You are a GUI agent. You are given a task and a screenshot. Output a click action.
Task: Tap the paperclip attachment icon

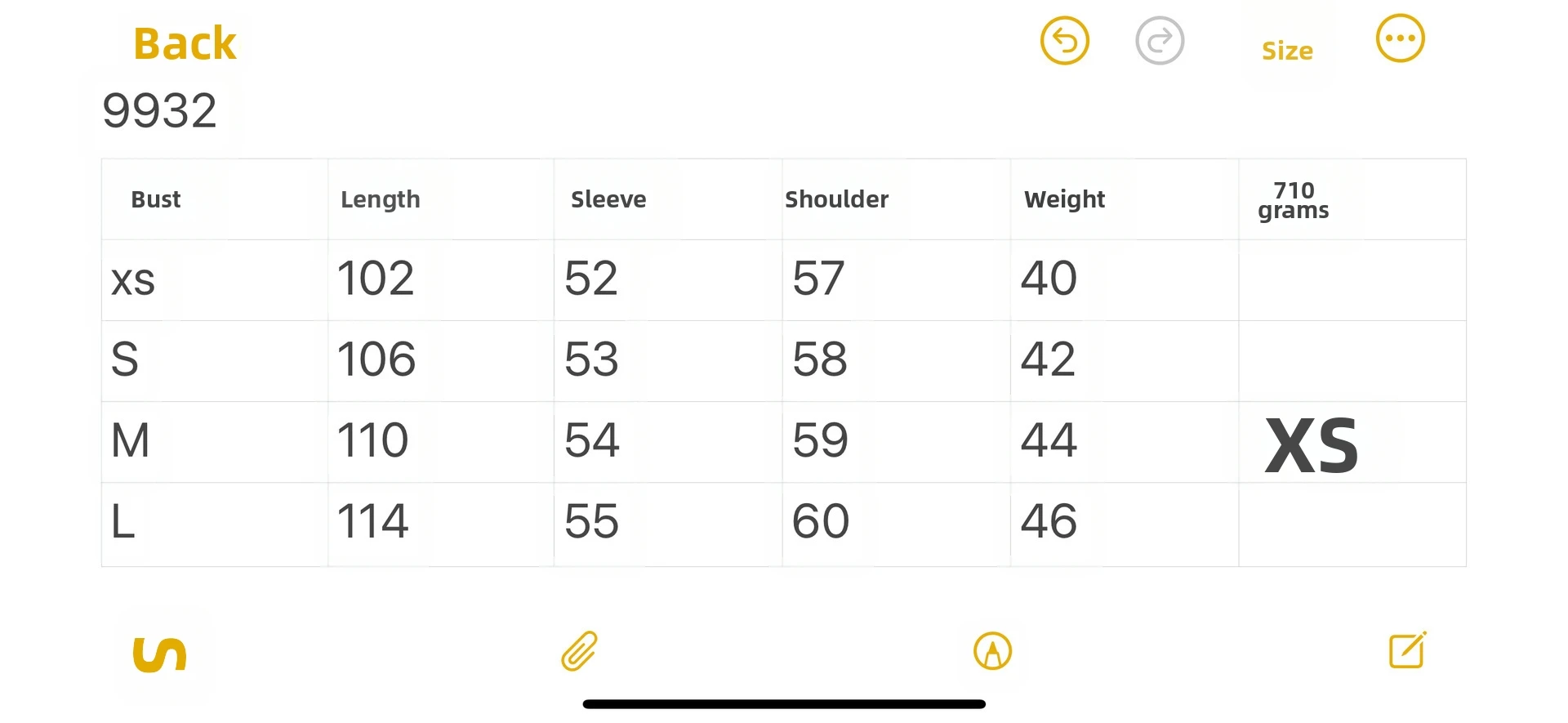coord(580,651)
